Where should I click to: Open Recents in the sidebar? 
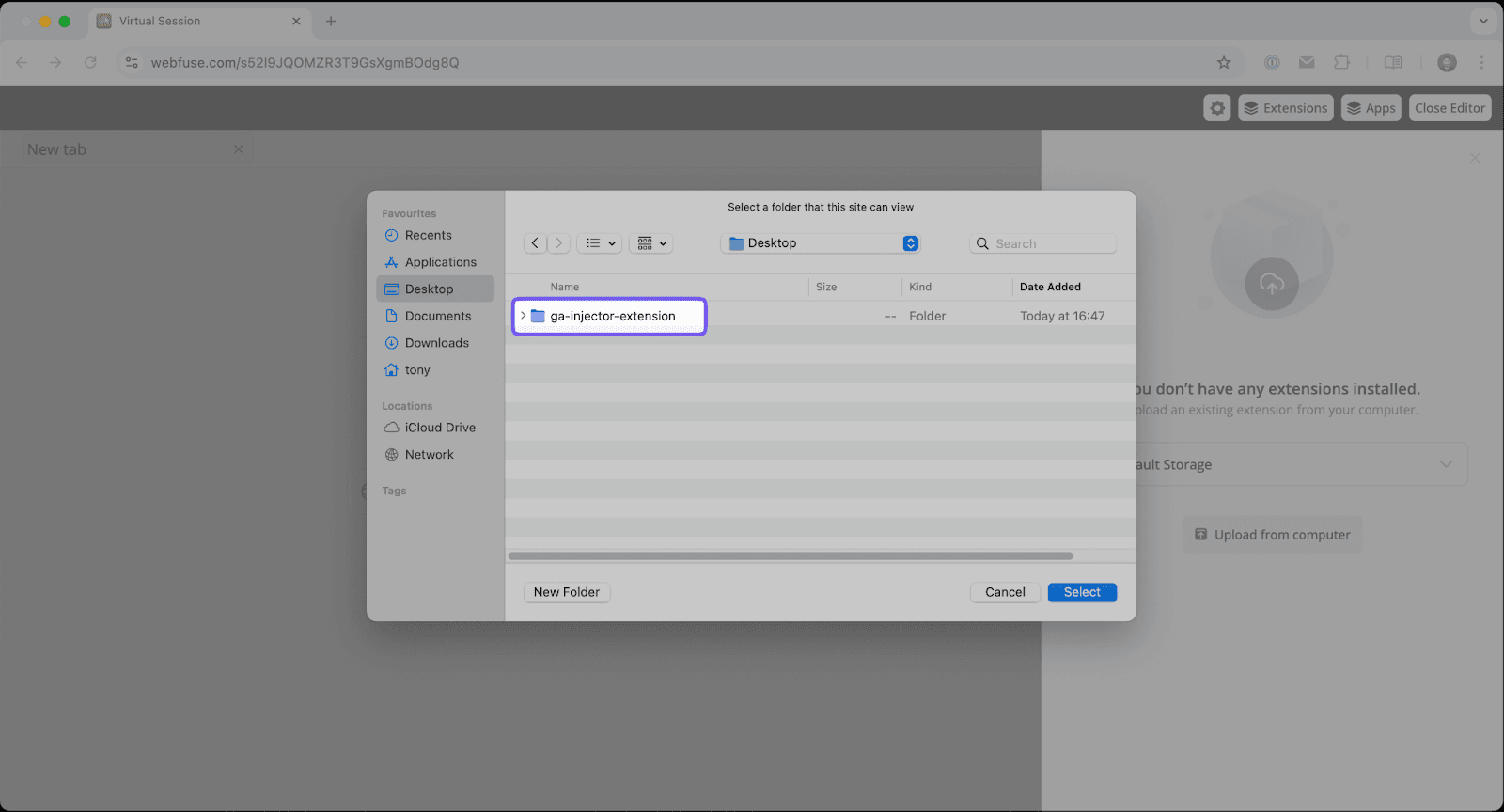tap(428, 235)
